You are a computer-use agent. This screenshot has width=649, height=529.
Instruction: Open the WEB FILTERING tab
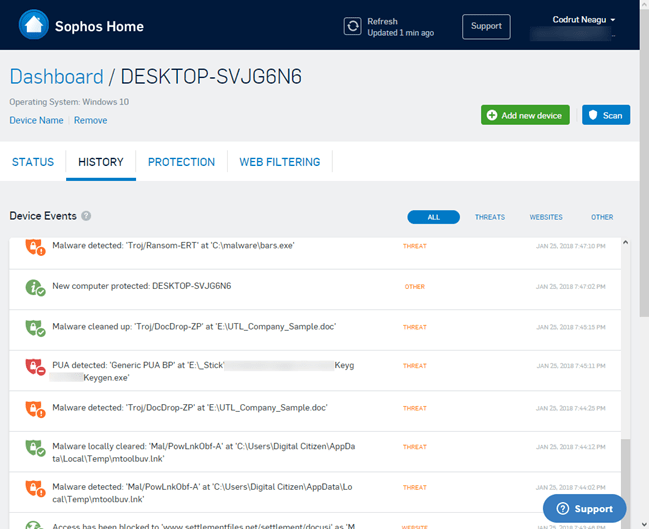coord(279,162)
